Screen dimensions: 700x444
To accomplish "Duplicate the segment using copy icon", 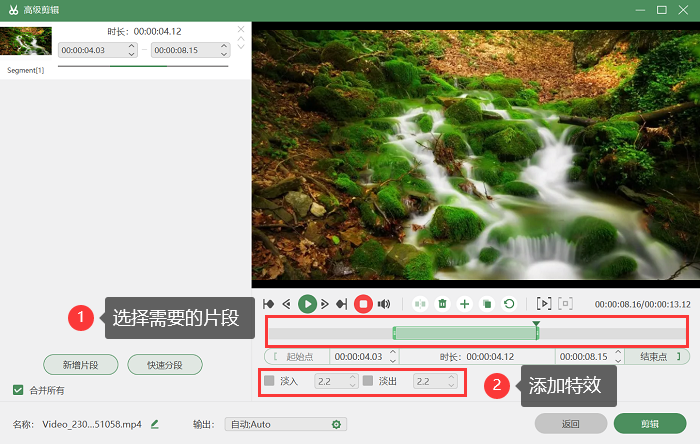I will (487, 304).
